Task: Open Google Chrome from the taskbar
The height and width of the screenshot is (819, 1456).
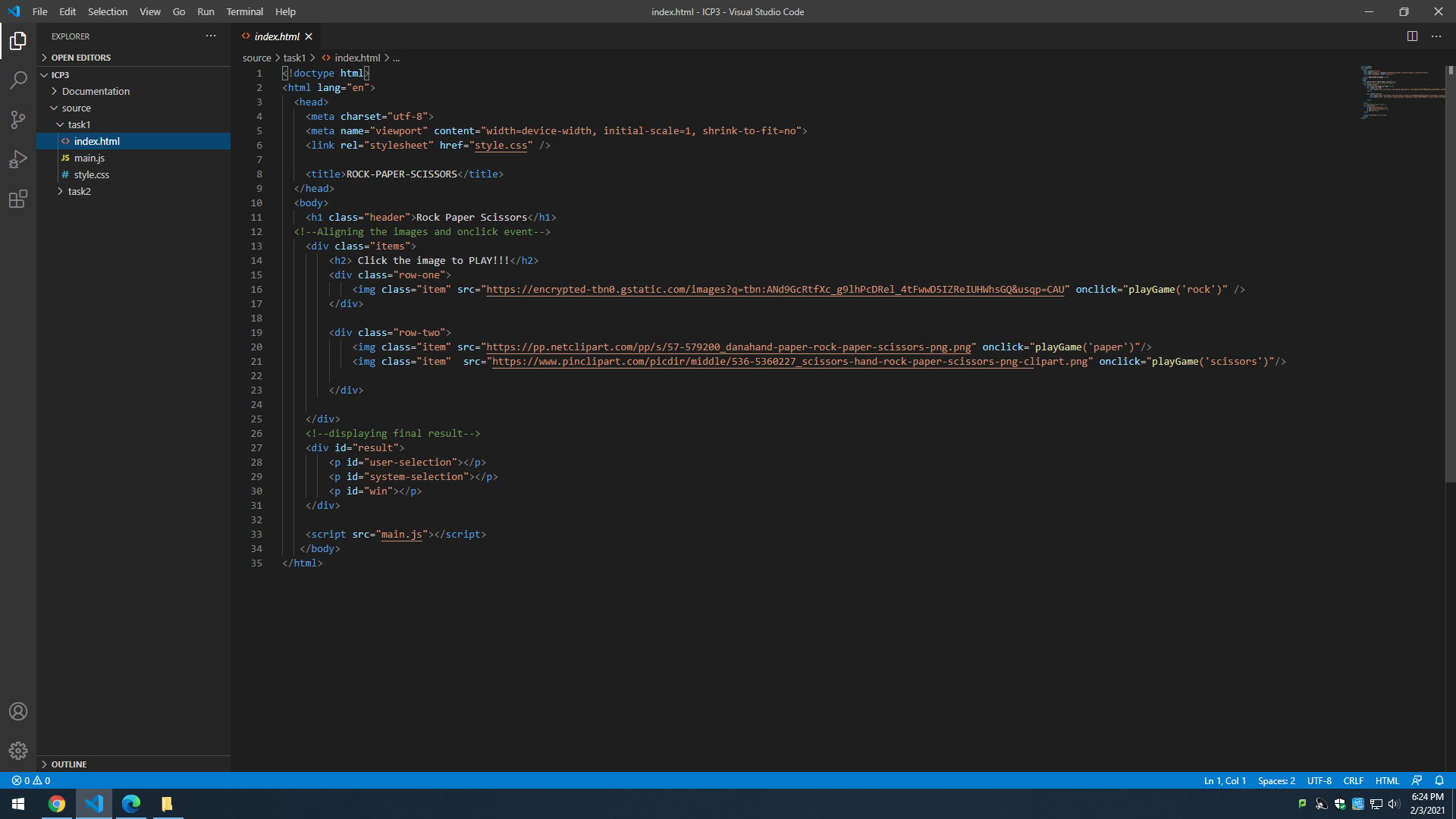Action: click(x=57, y=804)
